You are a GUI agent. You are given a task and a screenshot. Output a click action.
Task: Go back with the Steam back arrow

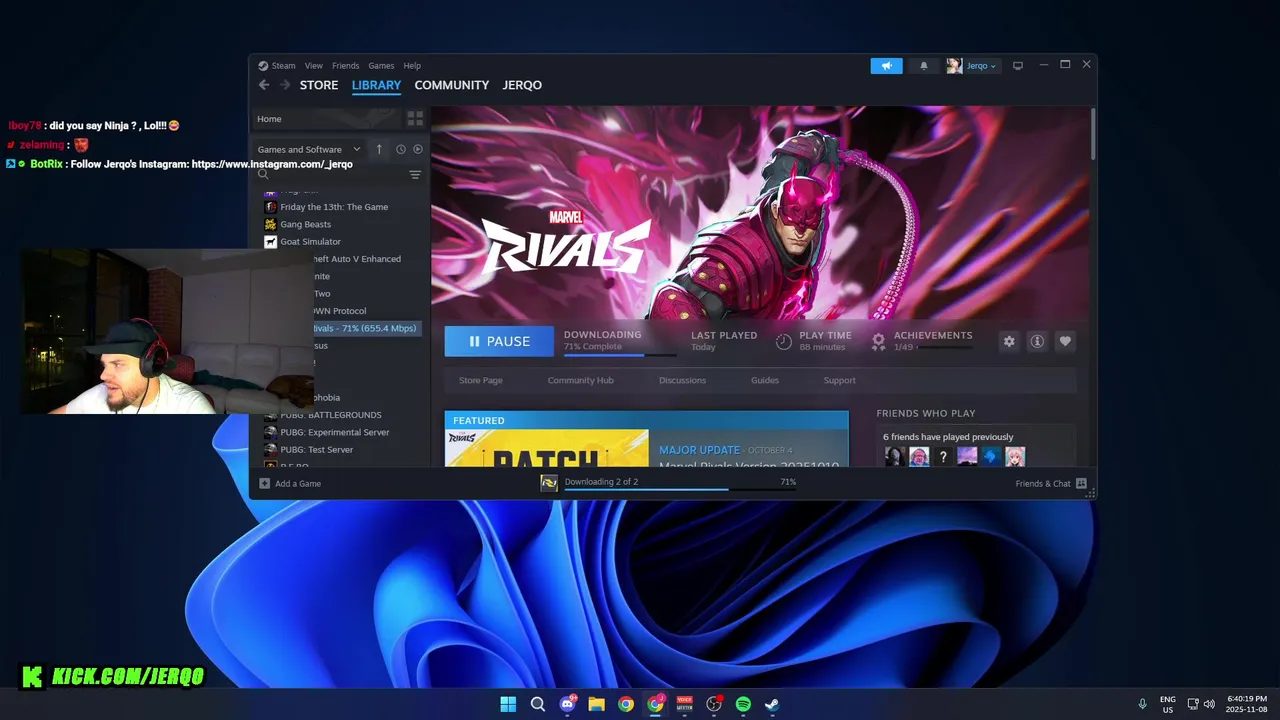click(x=264, y=85)
